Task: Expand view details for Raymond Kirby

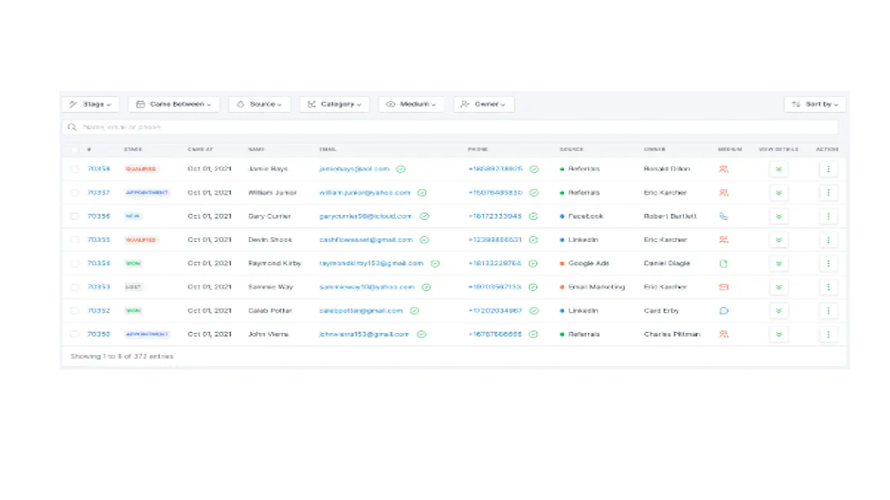Action: (779, 263)
